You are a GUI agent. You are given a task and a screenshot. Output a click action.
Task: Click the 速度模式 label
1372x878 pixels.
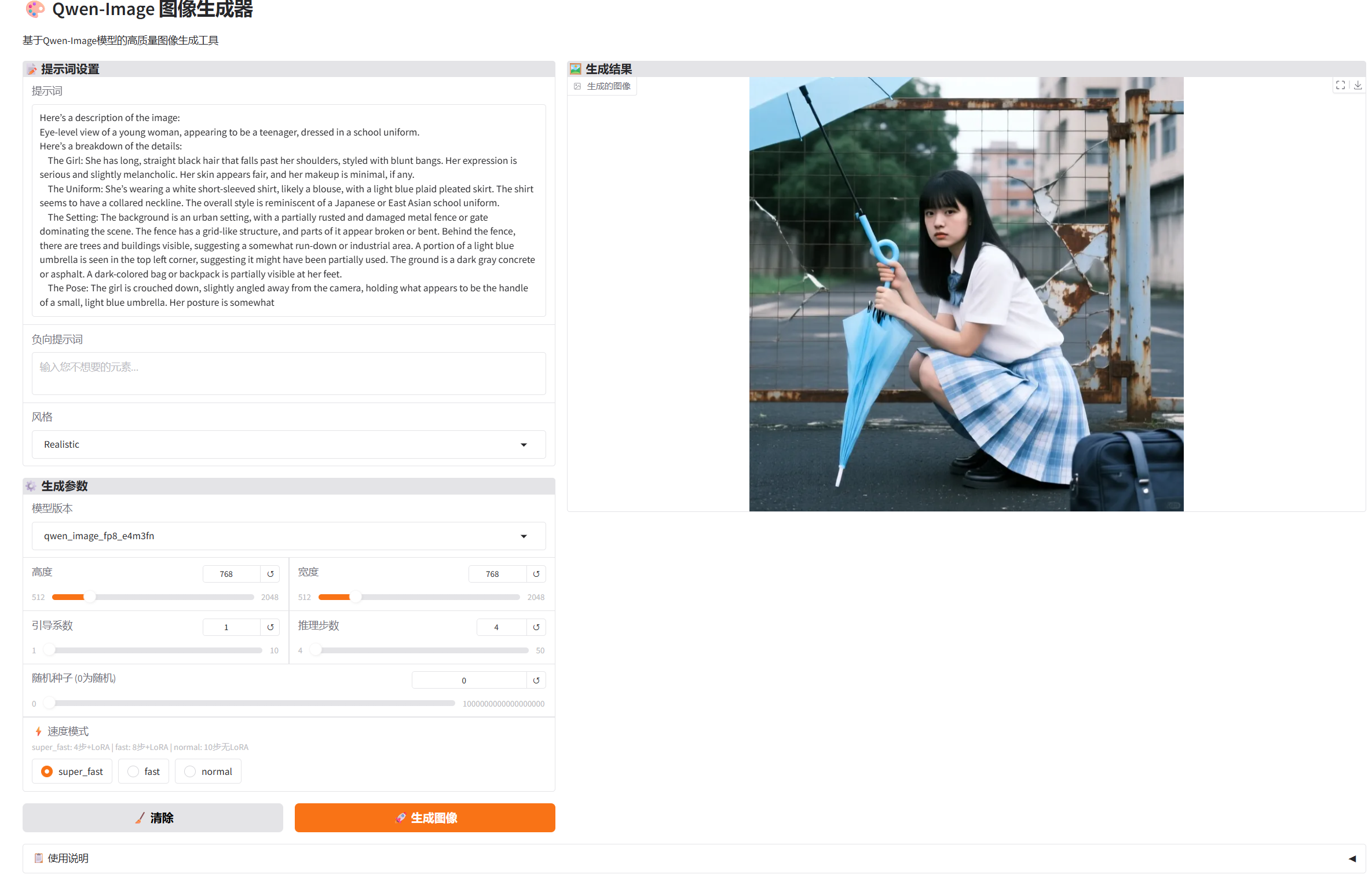[68, 731]
